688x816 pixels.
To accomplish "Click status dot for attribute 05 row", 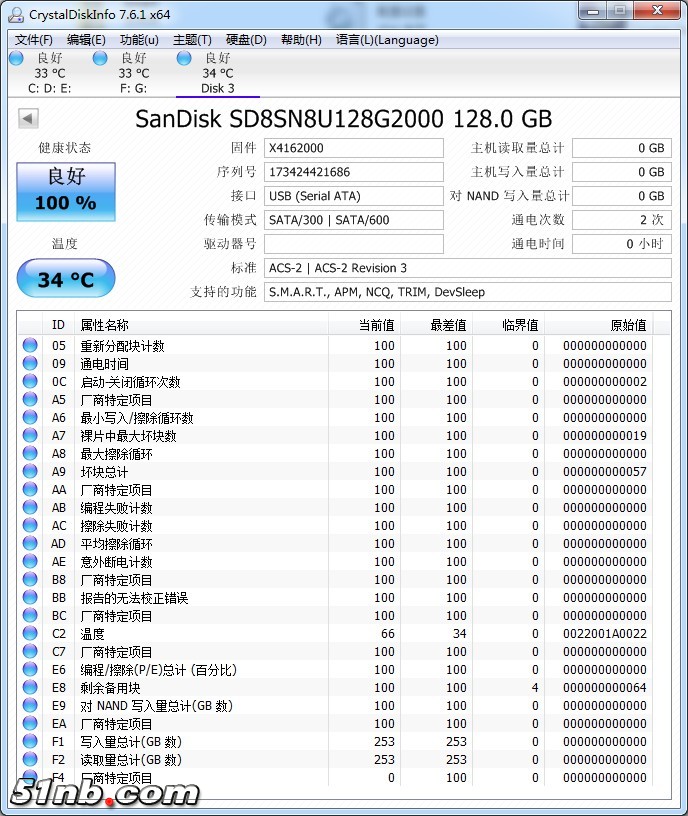I will click(x=30, y=345).
